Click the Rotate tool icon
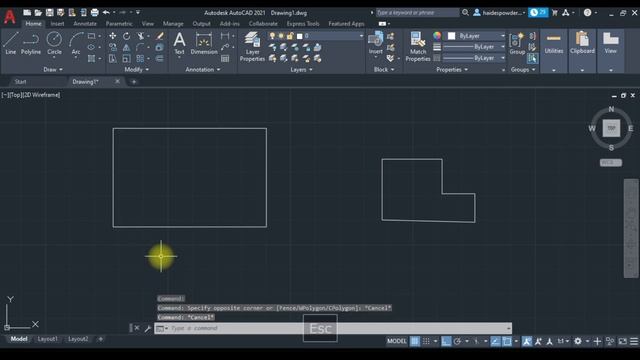This screenshot has width=640, height=360. pos(127,36)
